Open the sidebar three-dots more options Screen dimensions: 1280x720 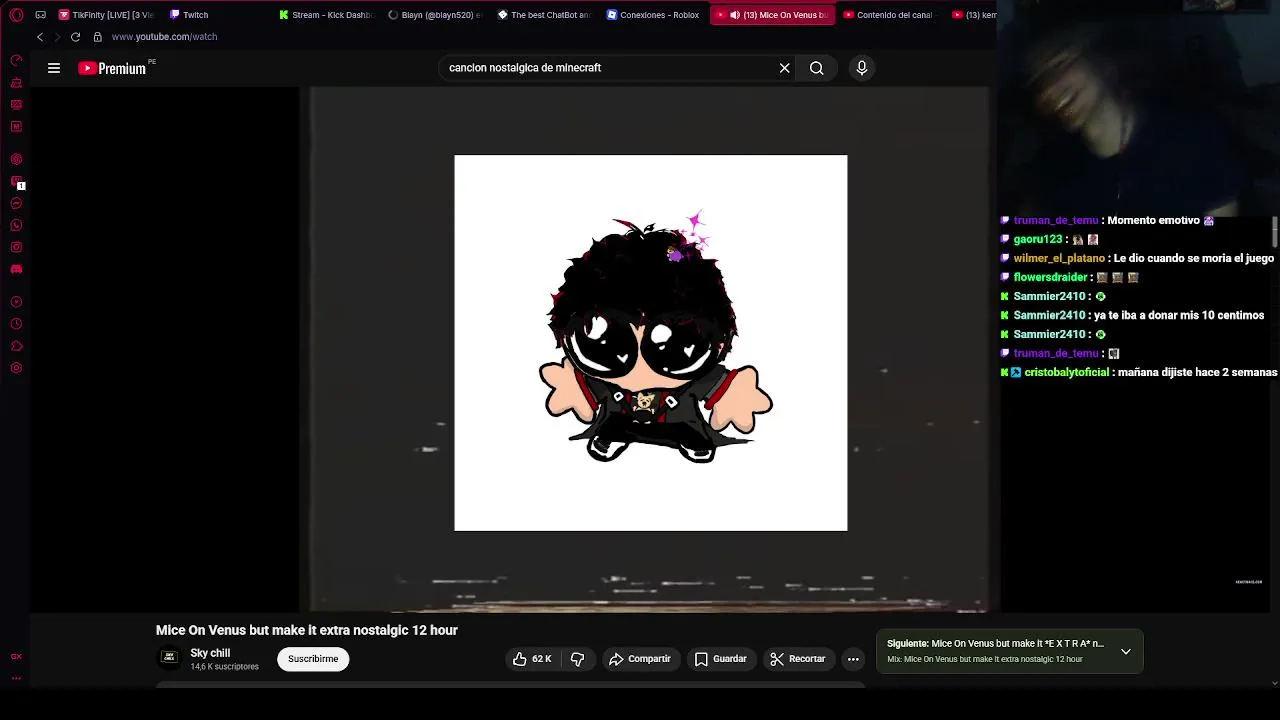click(x=16, y=678)
